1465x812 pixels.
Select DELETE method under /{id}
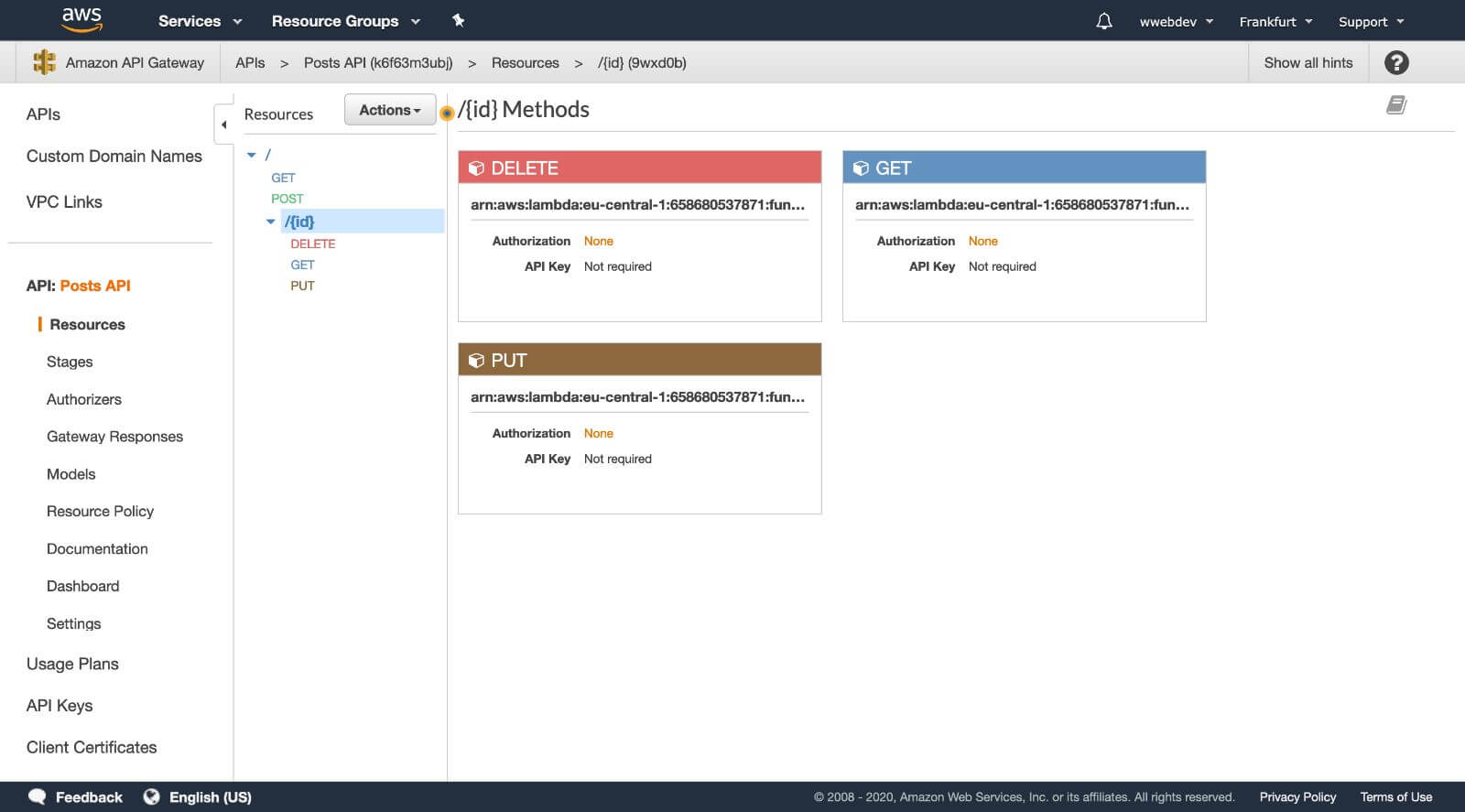tap(313, 244)
